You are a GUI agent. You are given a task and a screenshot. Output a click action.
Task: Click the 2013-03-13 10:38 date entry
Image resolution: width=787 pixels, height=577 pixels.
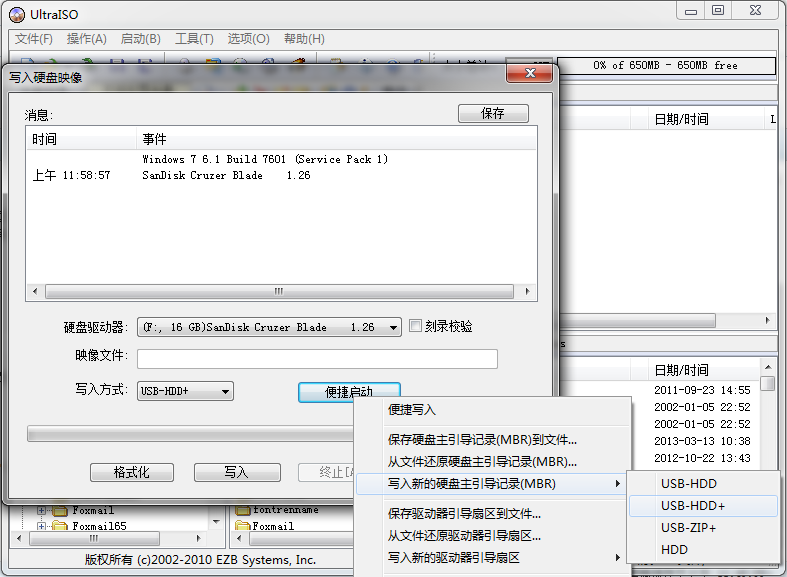(x=702, y=441)
